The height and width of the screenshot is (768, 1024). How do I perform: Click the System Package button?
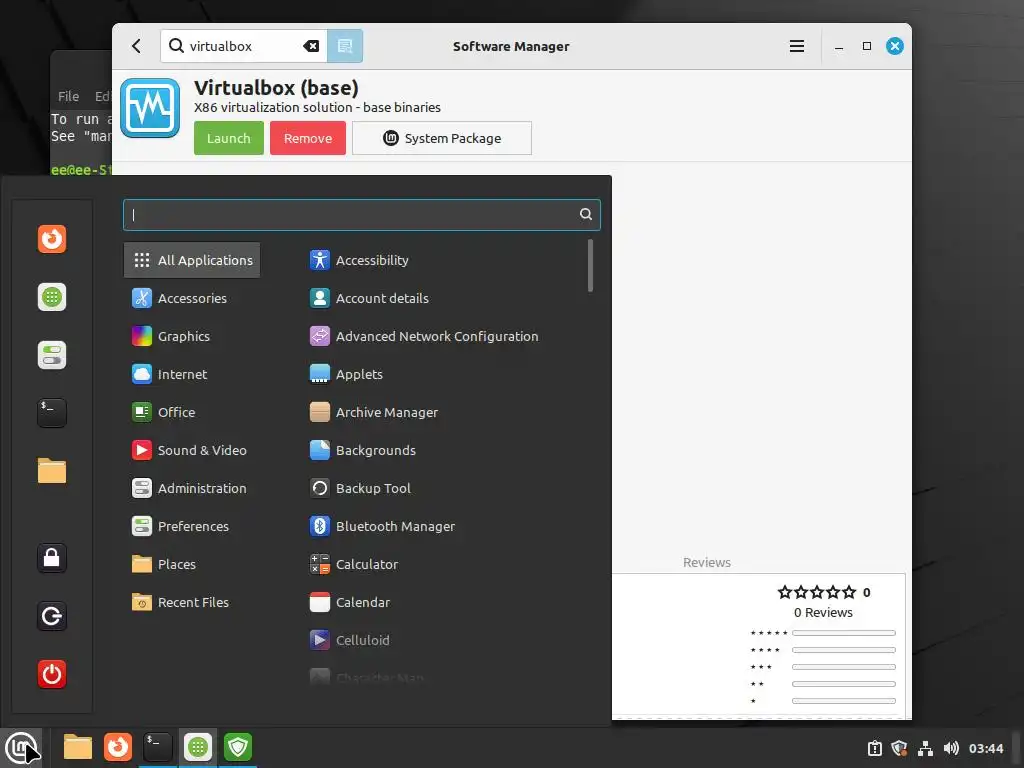442,138
